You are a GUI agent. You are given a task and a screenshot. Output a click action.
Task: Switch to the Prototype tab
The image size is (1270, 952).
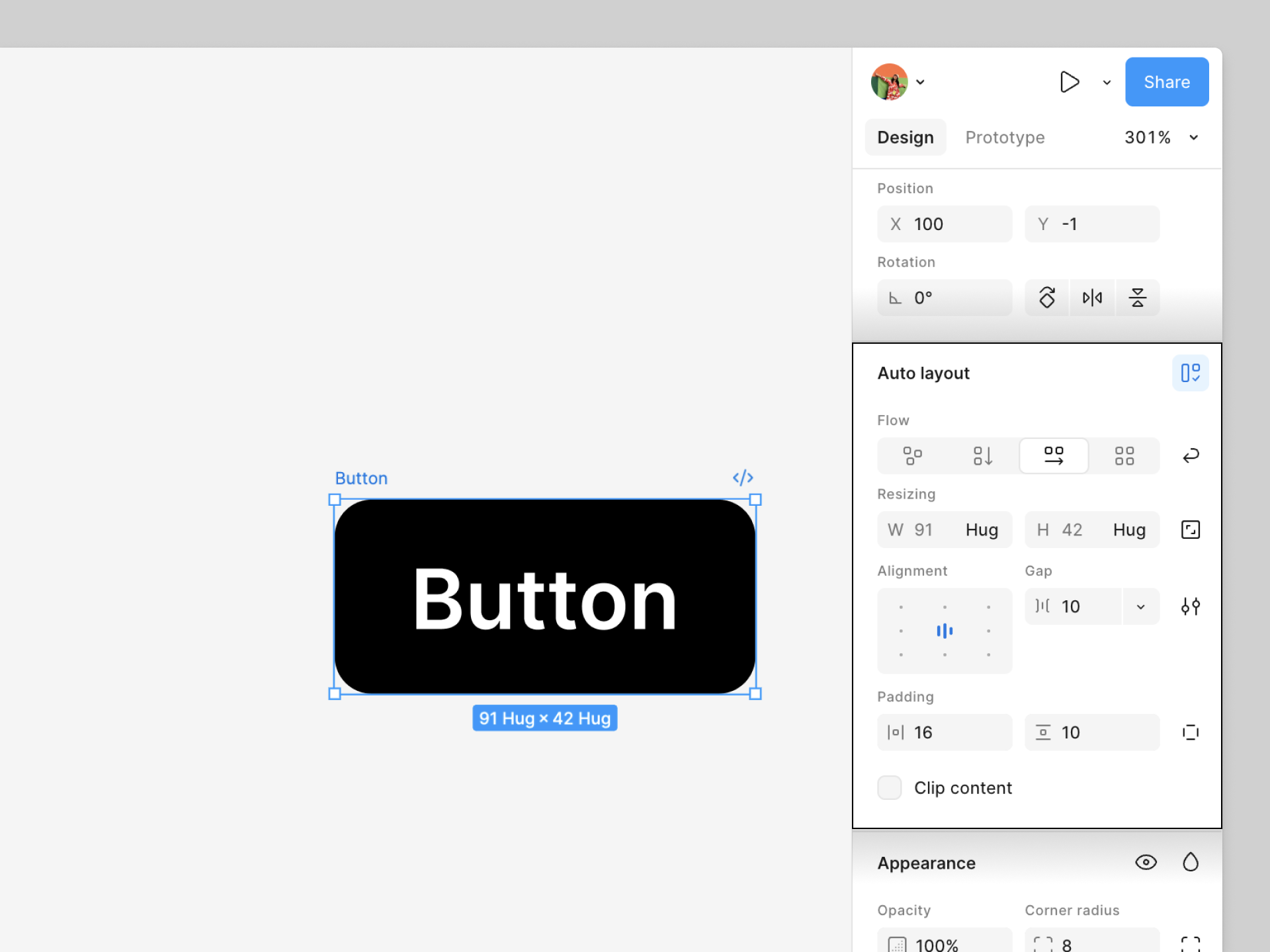point(1005,138)
